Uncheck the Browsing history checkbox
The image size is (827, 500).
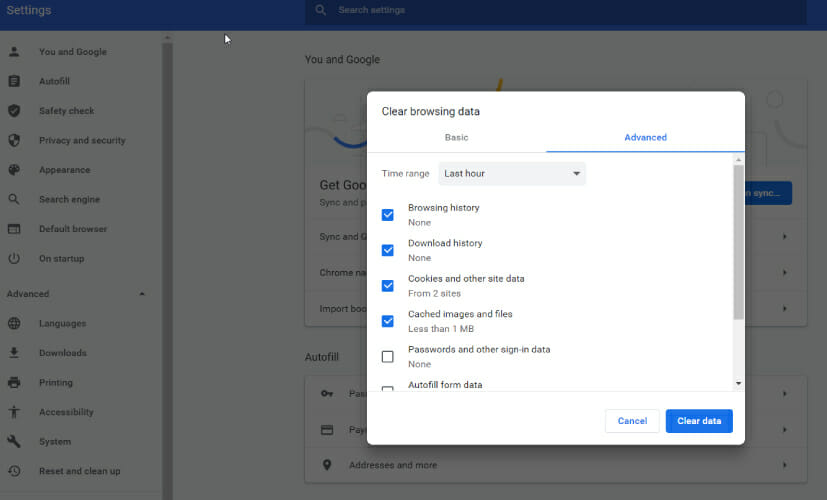click(388, 215)
